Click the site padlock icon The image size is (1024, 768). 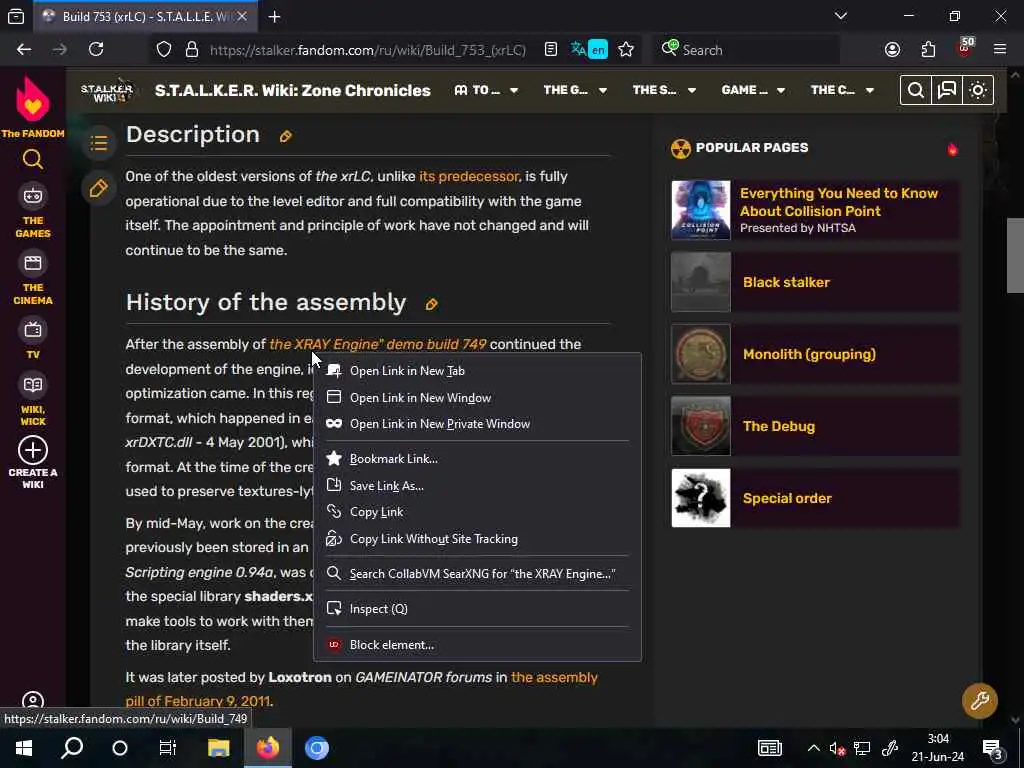tap(191, 50)
